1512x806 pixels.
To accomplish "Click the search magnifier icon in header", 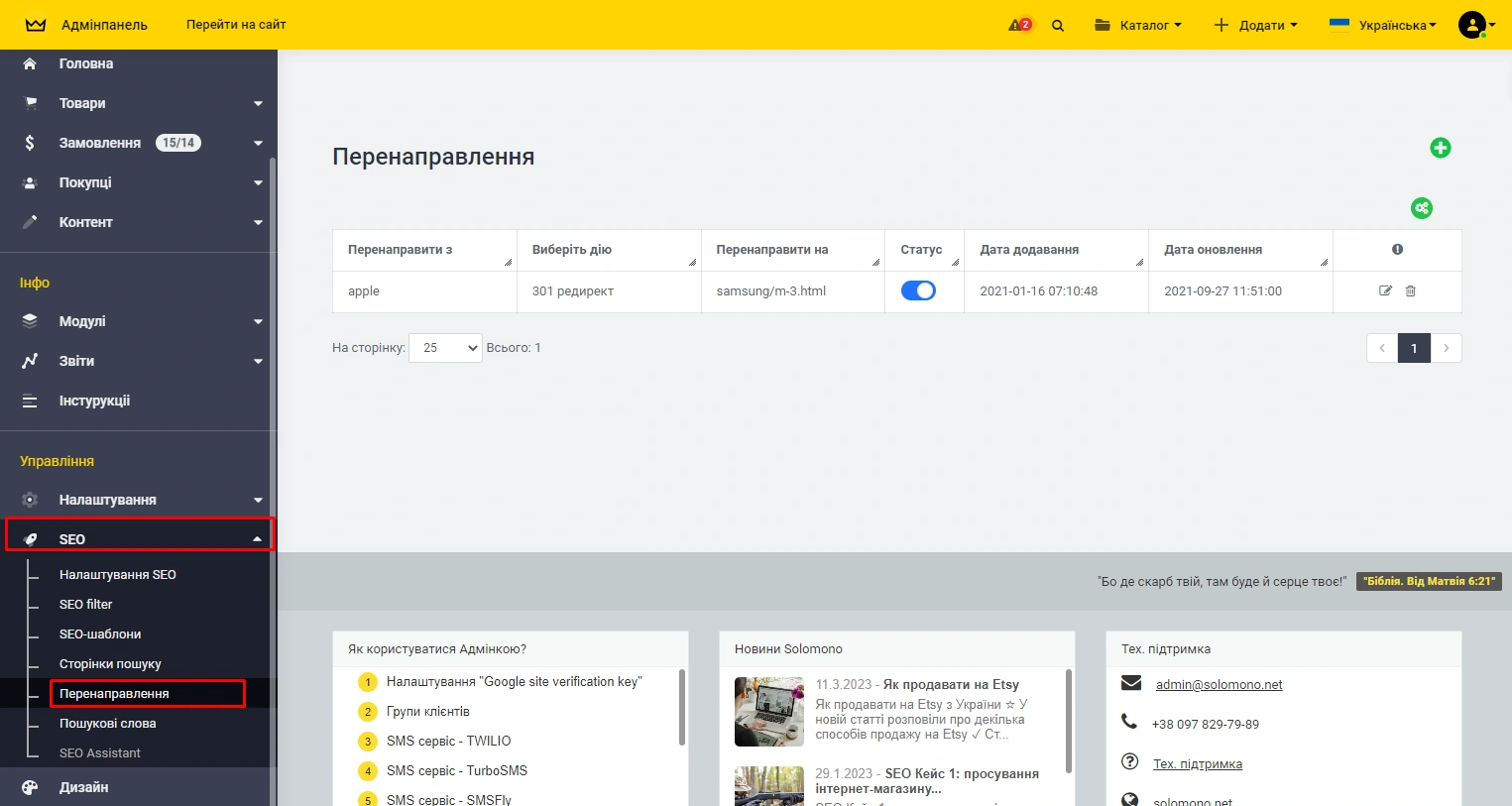I will point(1058,26).
